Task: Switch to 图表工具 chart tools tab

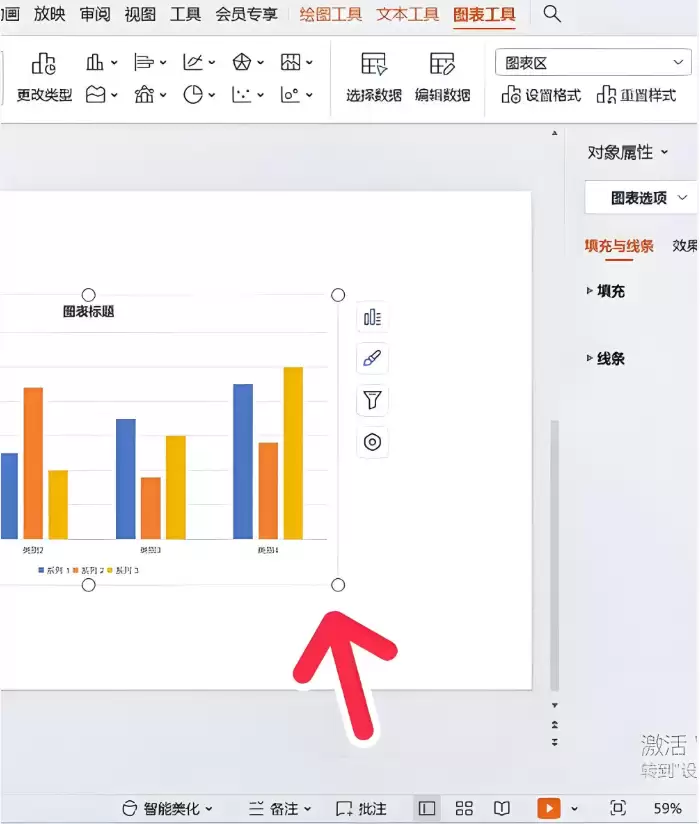Action: pos(484,14)
